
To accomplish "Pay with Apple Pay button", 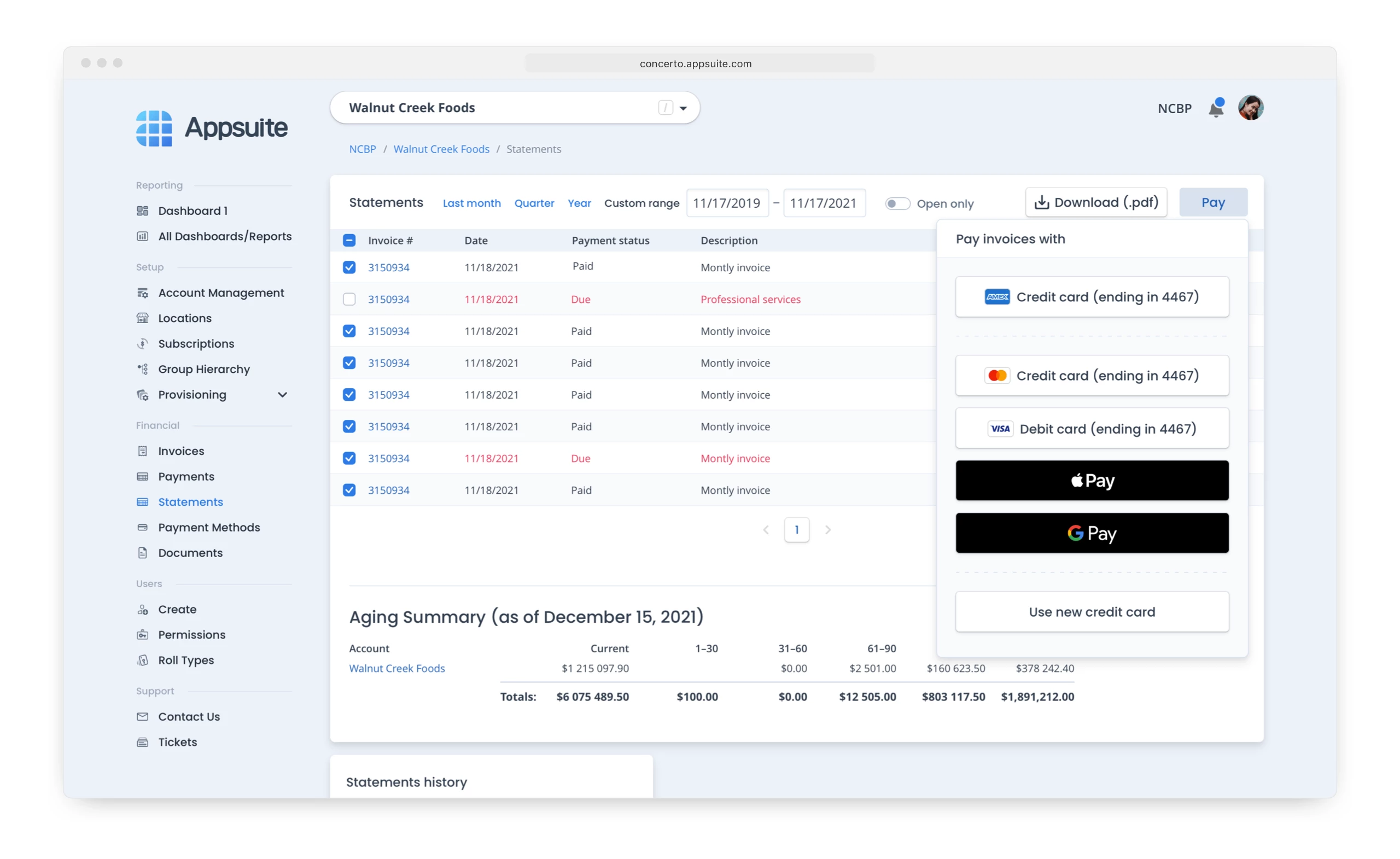I will coord(1092,481).
